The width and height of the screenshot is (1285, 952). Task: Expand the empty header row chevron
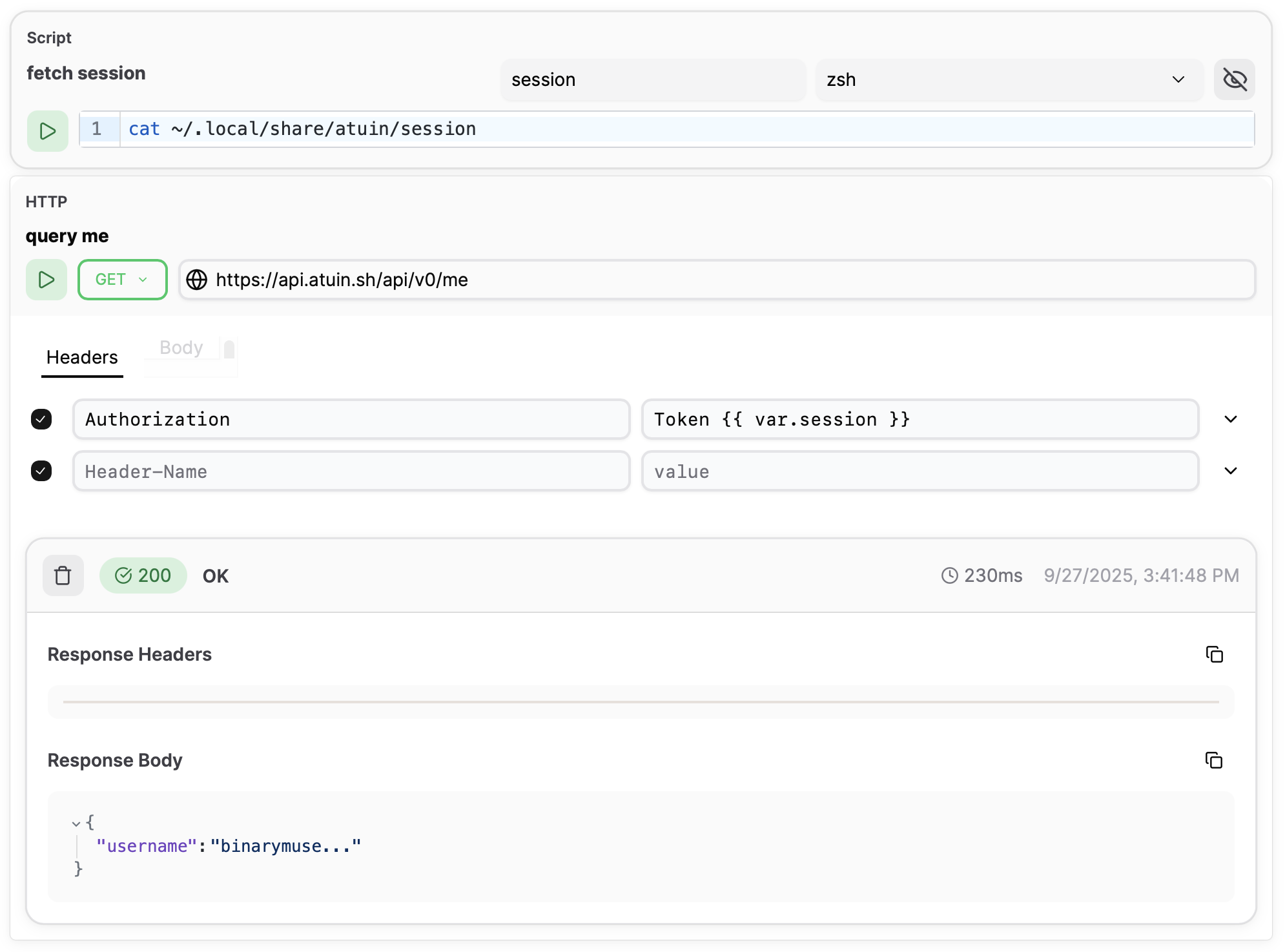click(1231, 471)
